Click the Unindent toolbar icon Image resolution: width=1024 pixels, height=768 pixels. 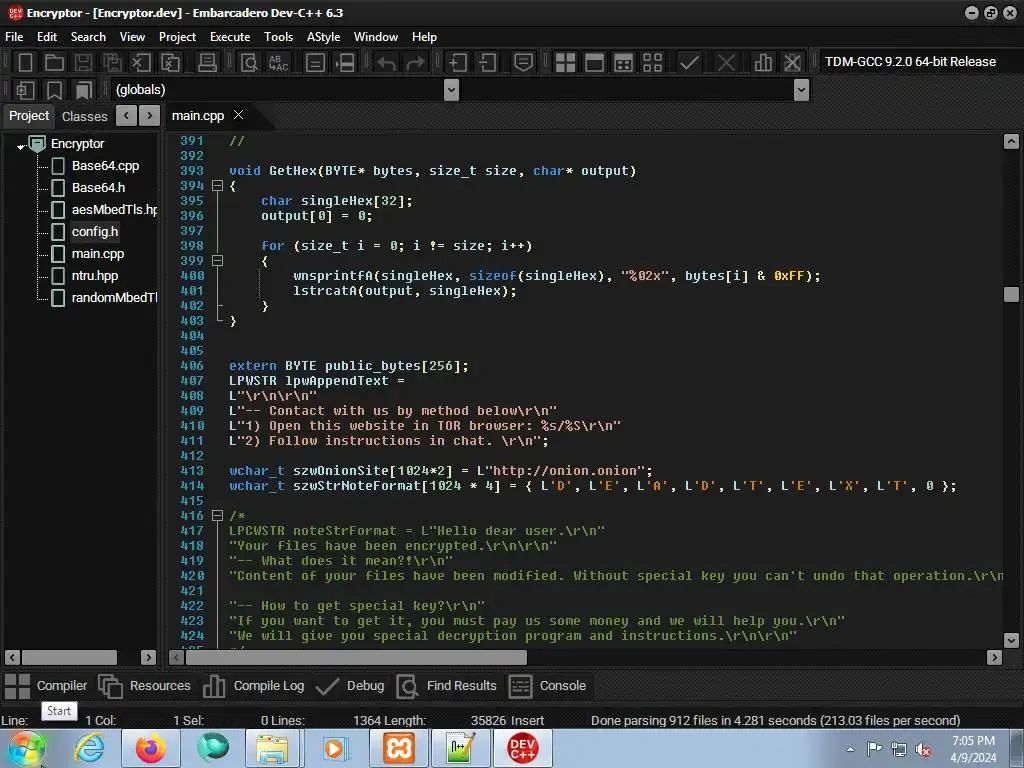[487, 63]
